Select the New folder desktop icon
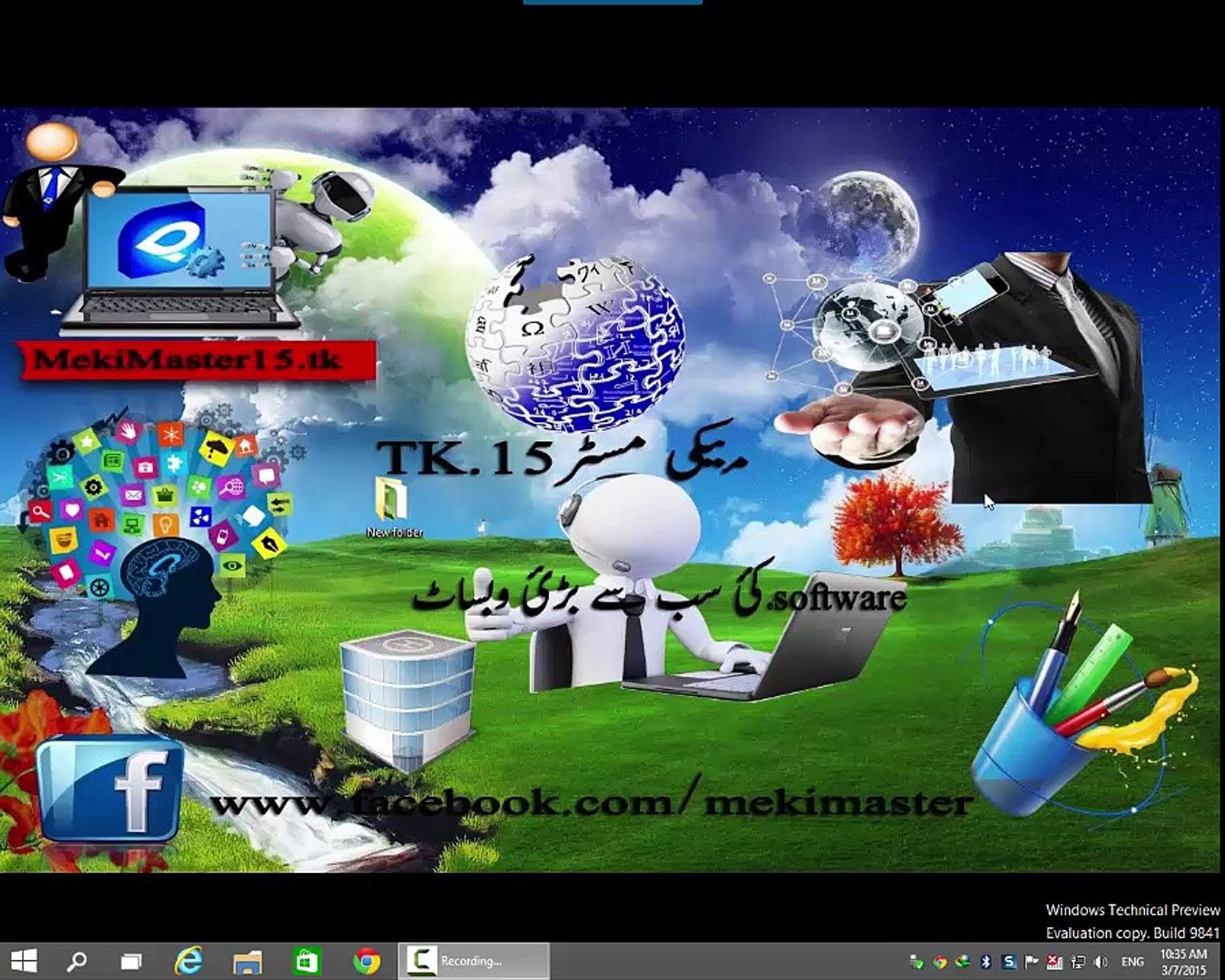 (394, 507)
